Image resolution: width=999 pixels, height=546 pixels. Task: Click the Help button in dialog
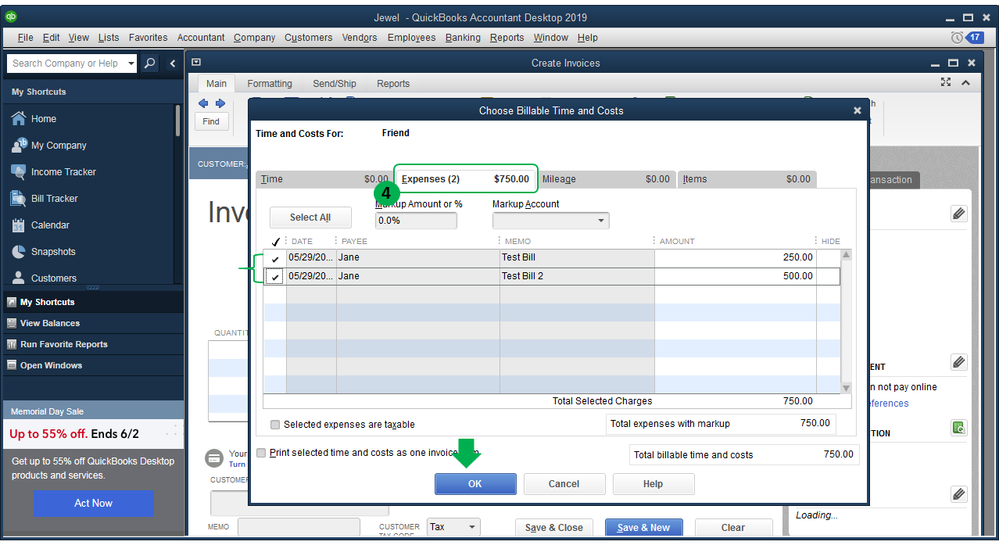click(653, 484)
